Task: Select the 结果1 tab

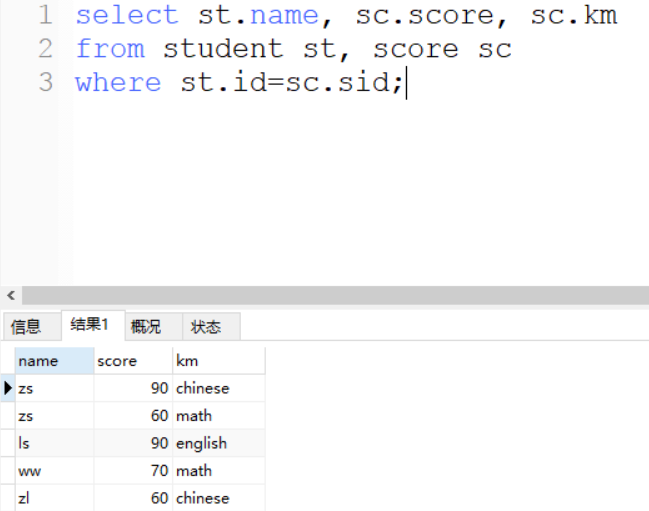Action: click(93, 325)
